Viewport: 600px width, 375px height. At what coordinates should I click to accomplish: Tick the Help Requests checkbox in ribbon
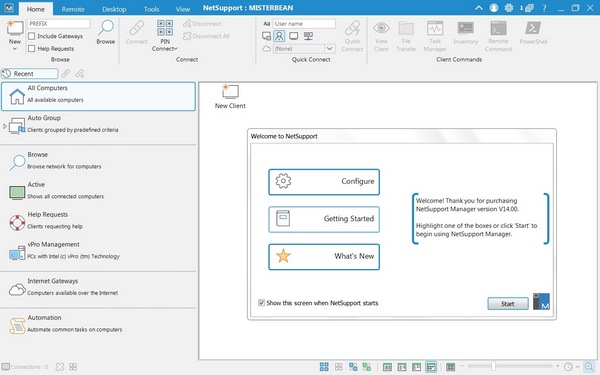32,49
